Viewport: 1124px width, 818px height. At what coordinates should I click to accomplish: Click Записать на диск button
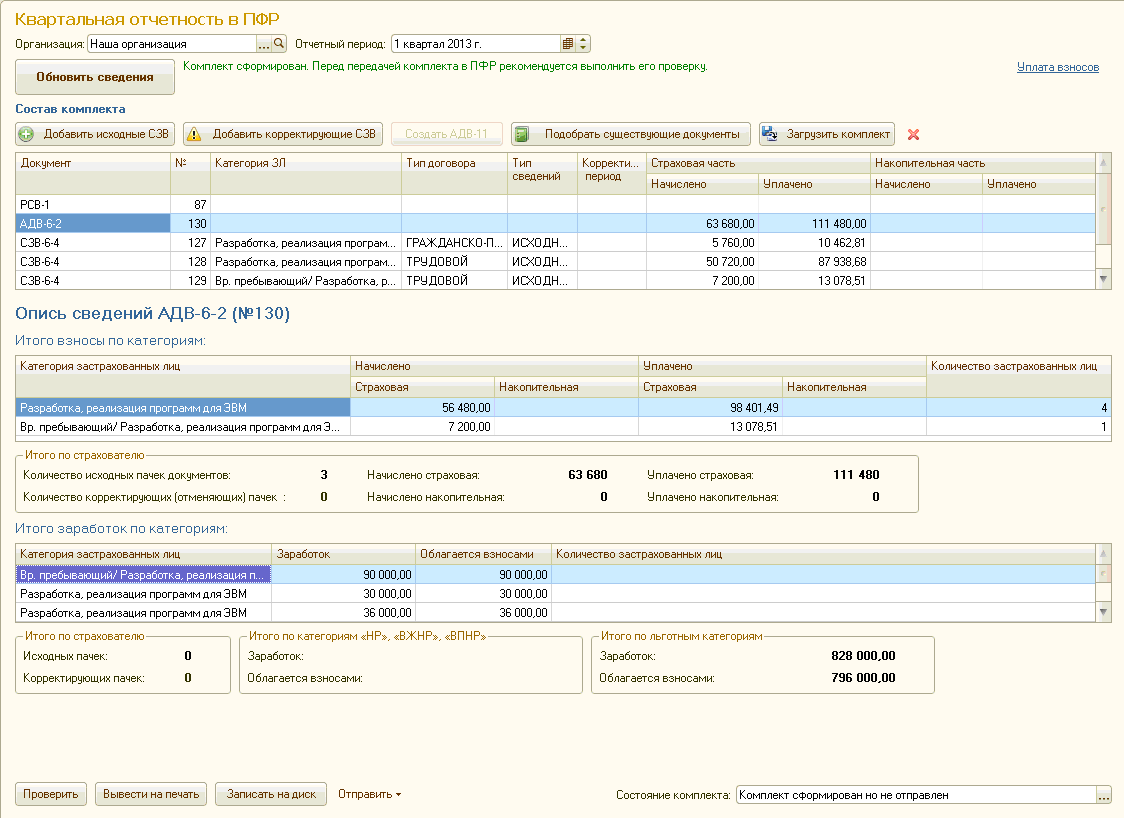(x=271, y=795)
